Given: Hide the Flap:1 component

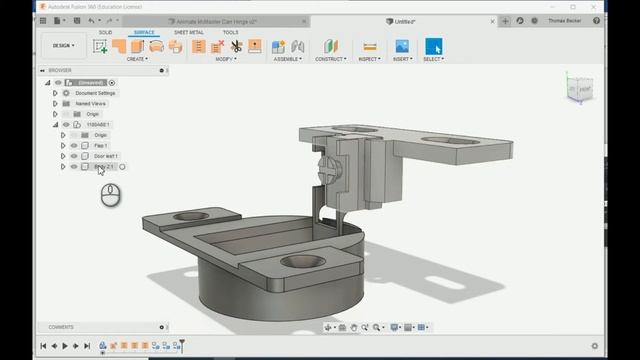Looking at the screenshot, I should 74,146.
